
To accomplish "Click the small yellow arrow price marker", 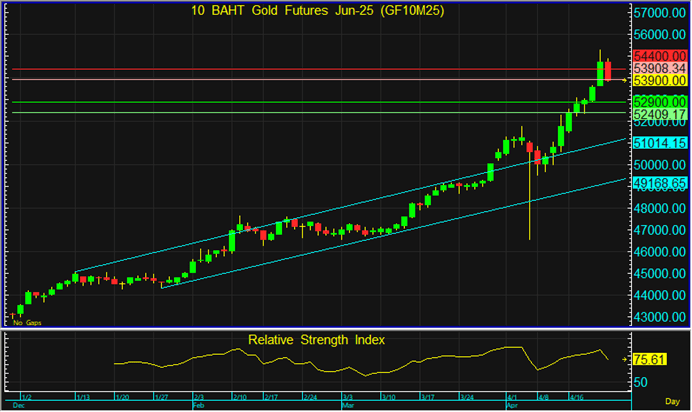I will (x=625, y=79).
